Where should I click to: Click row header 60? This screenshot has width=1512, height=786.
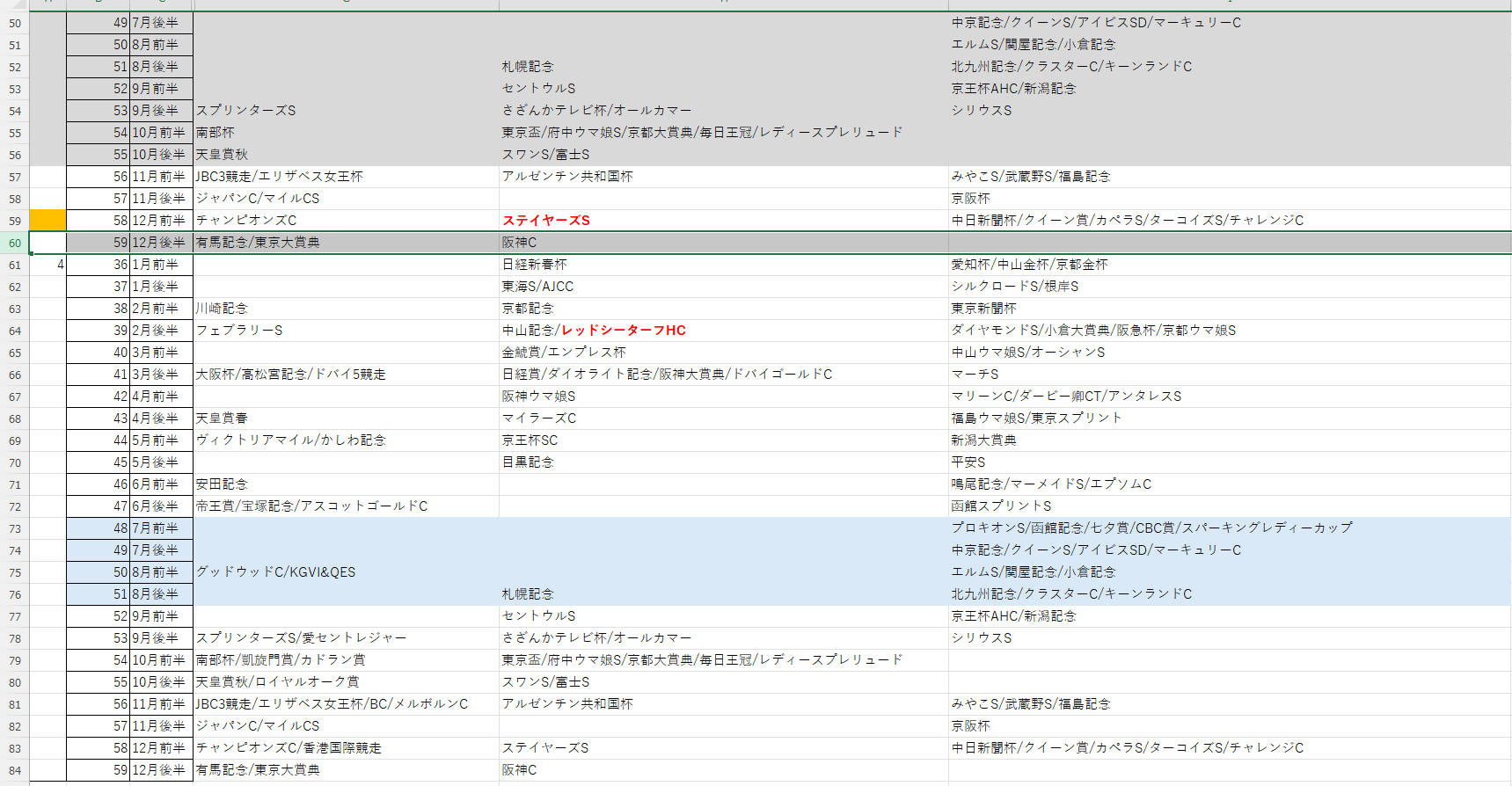point(15,243)
